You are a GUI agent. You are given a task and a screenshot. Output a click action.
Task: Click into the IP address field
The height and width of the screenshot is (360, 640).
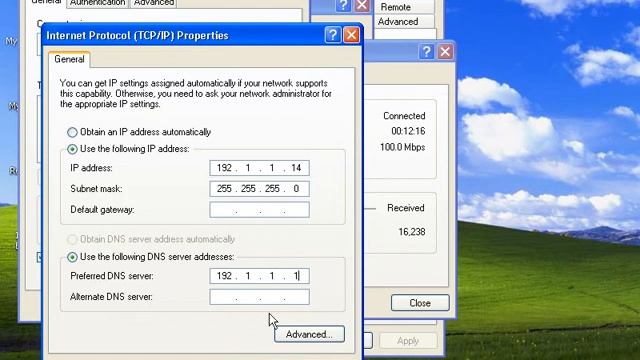260,168
